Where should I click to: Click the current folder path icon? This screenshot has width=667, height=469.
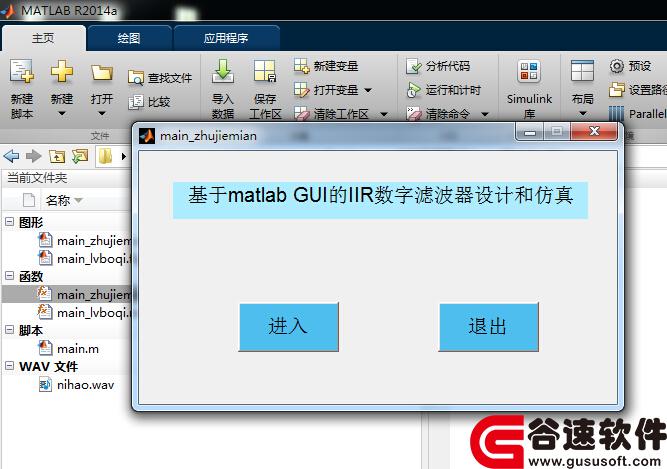point(105,156)
